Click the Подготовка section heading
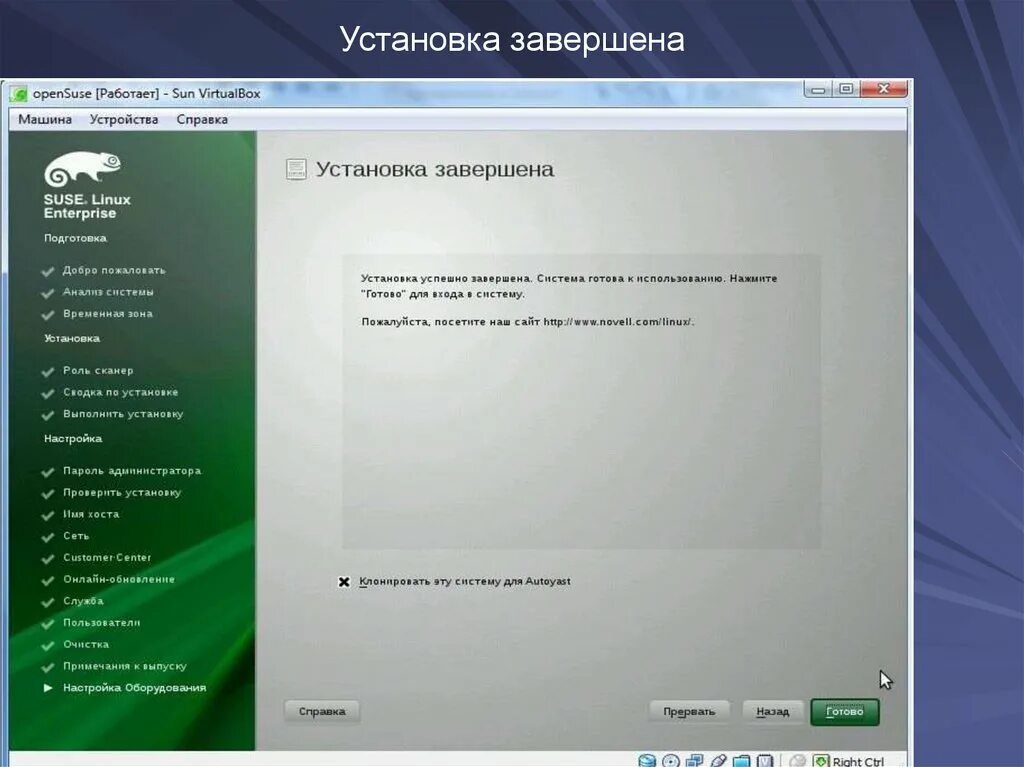The width and height of the screenshot is (1024, 767). (x=75, y=238)
